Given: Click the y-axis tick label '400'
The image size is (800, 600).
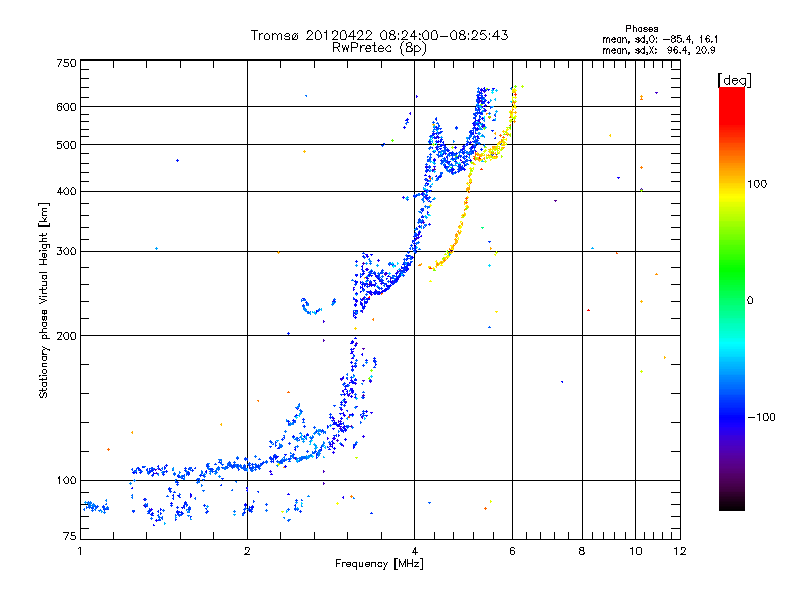Looking at the screenshot, I should 66,191.
